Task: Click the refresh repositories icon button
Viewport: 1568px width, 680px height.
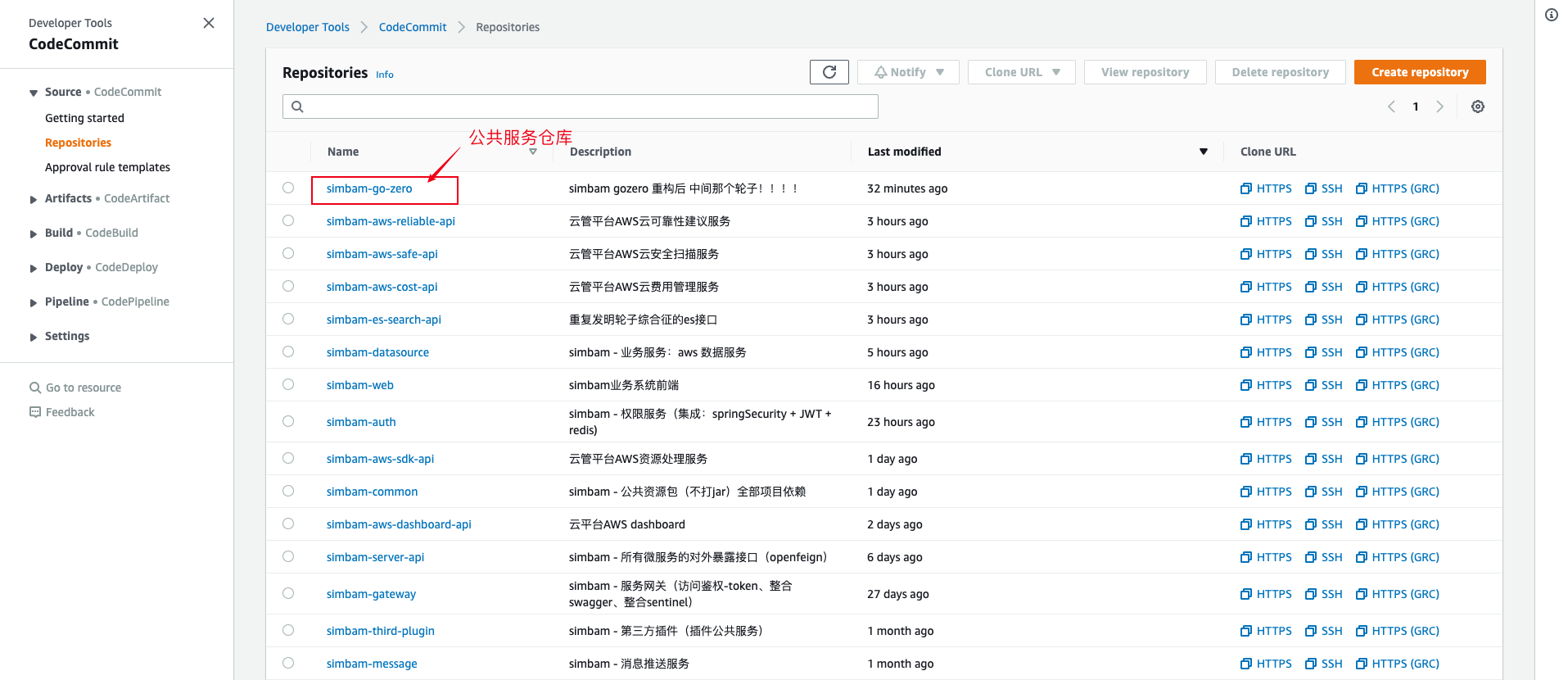Action: [x=829, y=72]
